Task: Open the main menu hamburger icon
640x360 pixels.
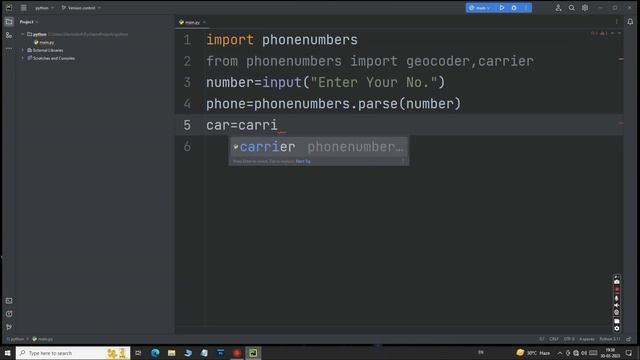Action: [24, 8]
